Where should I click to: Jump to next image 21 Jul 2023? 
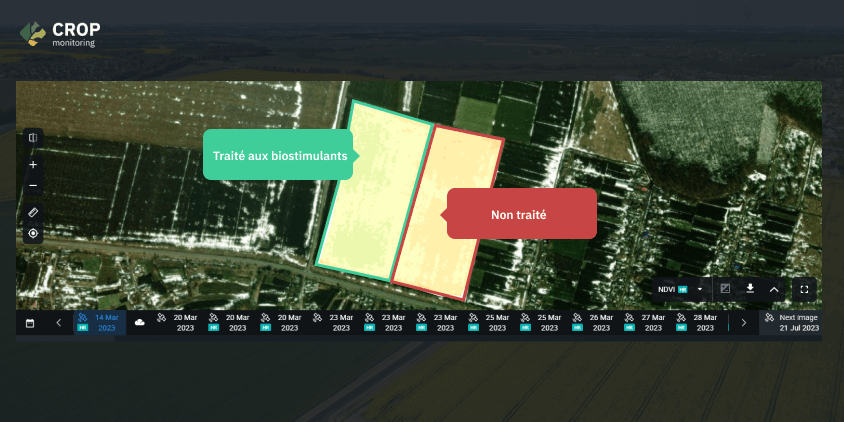(x=791, y=323)
